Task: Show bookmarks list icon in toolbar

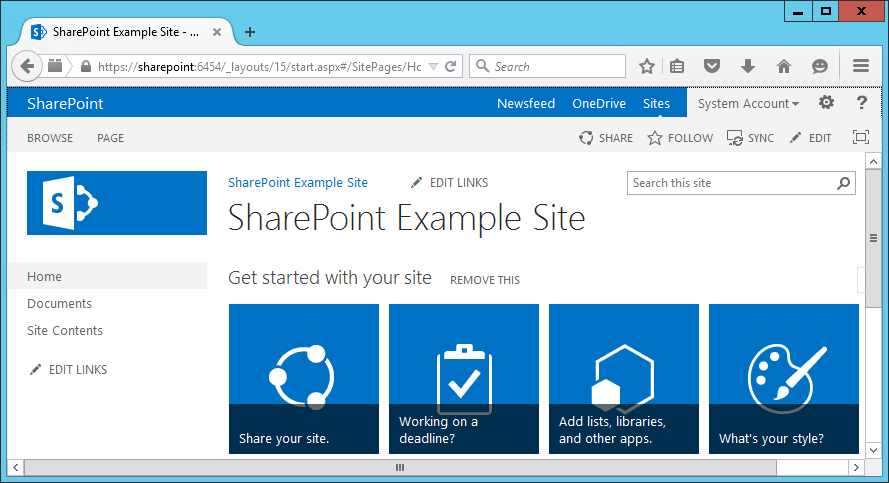Action: (677, 66)
